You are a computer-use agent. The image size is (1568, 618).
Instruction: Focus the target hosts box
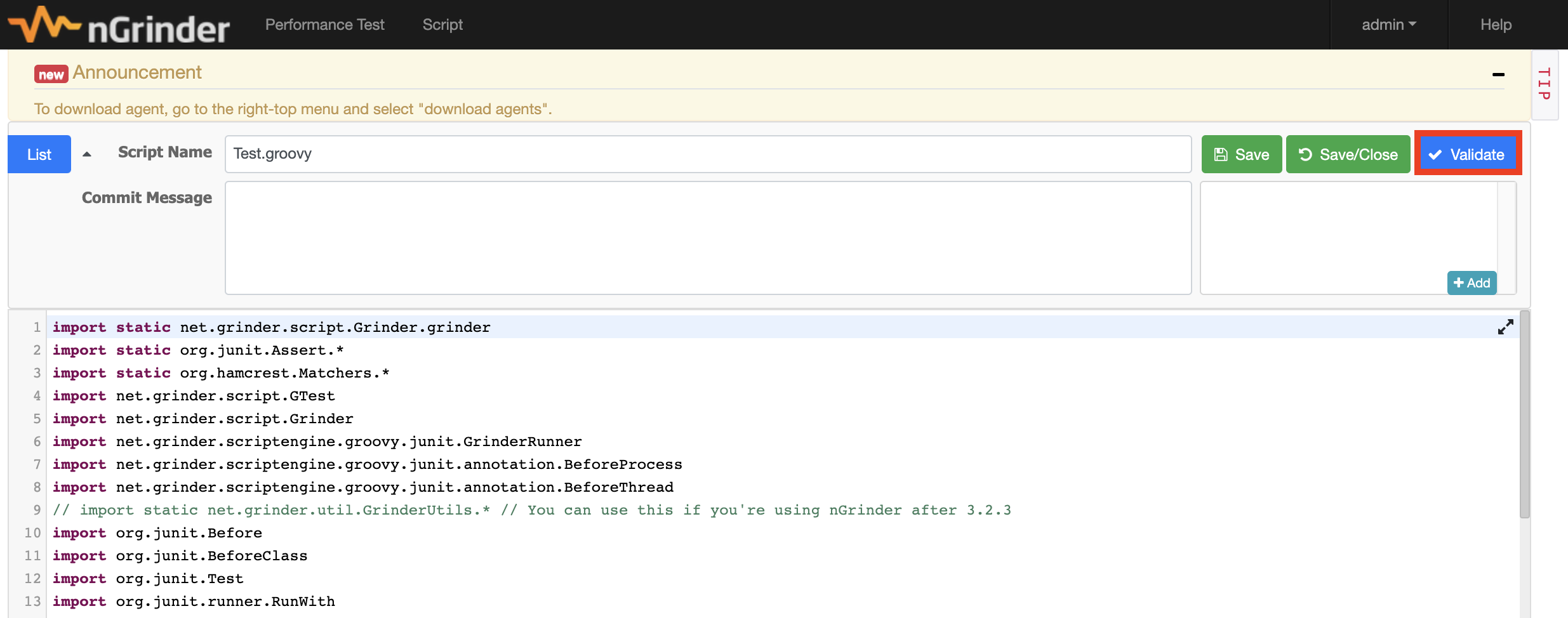[1349, 238]
